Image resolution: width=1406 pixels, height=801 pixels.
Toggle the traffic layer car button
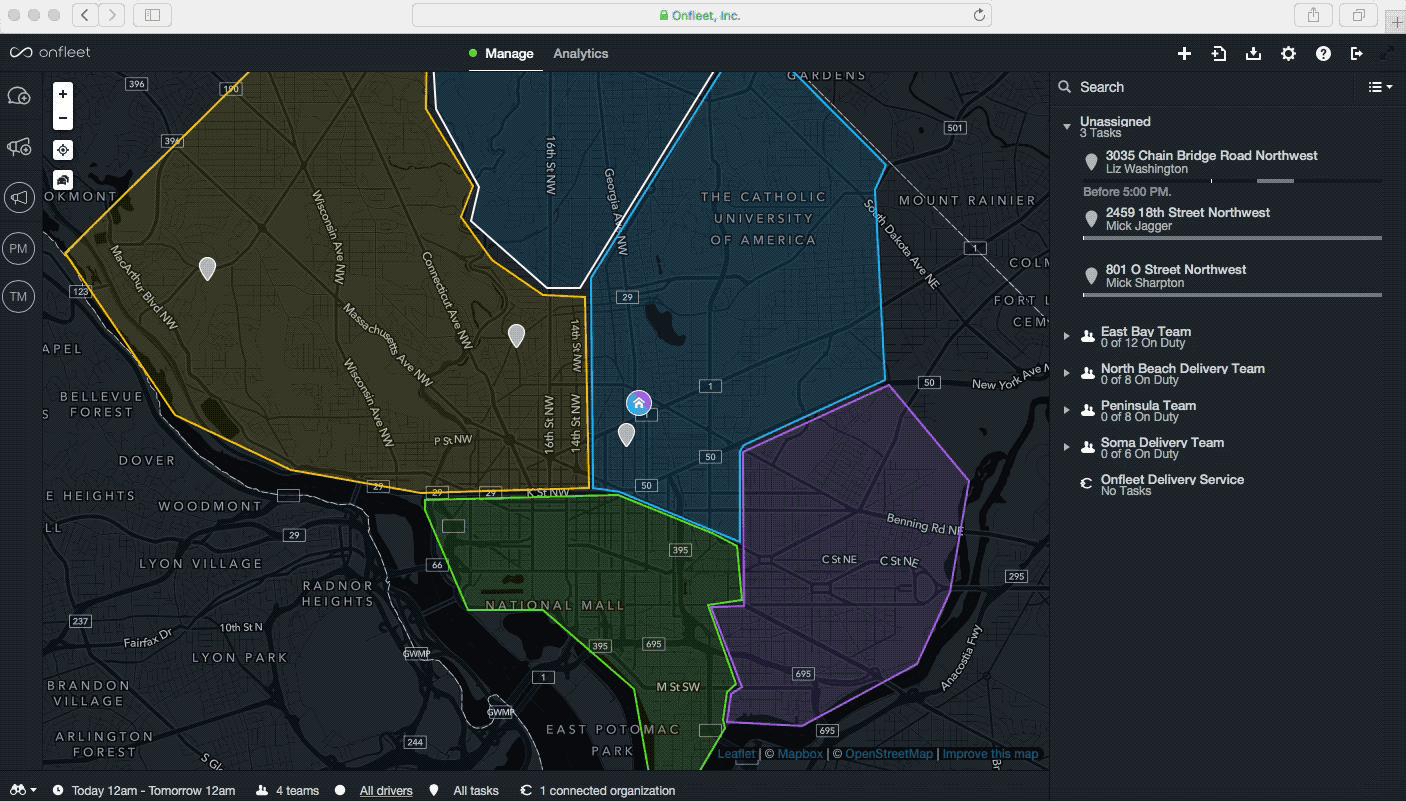point(63,180)
